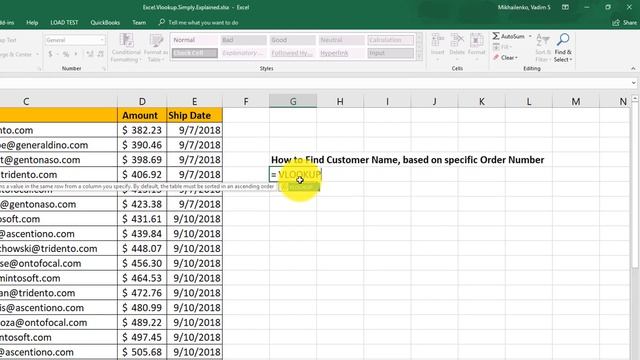This screenshot has height=360, width=640.
Task: Expand the formula bar chevron
Action: pyautogui.click(x=633, y=83)
